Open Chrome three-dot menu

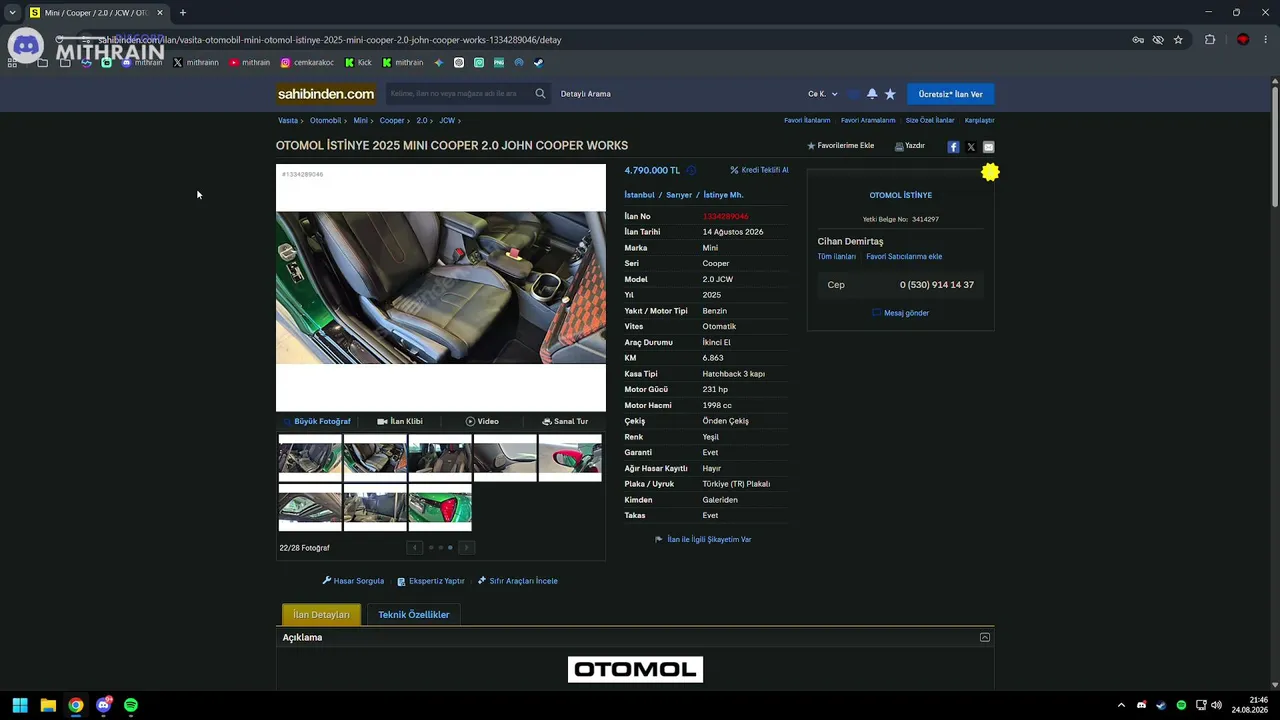point(1265,40)
